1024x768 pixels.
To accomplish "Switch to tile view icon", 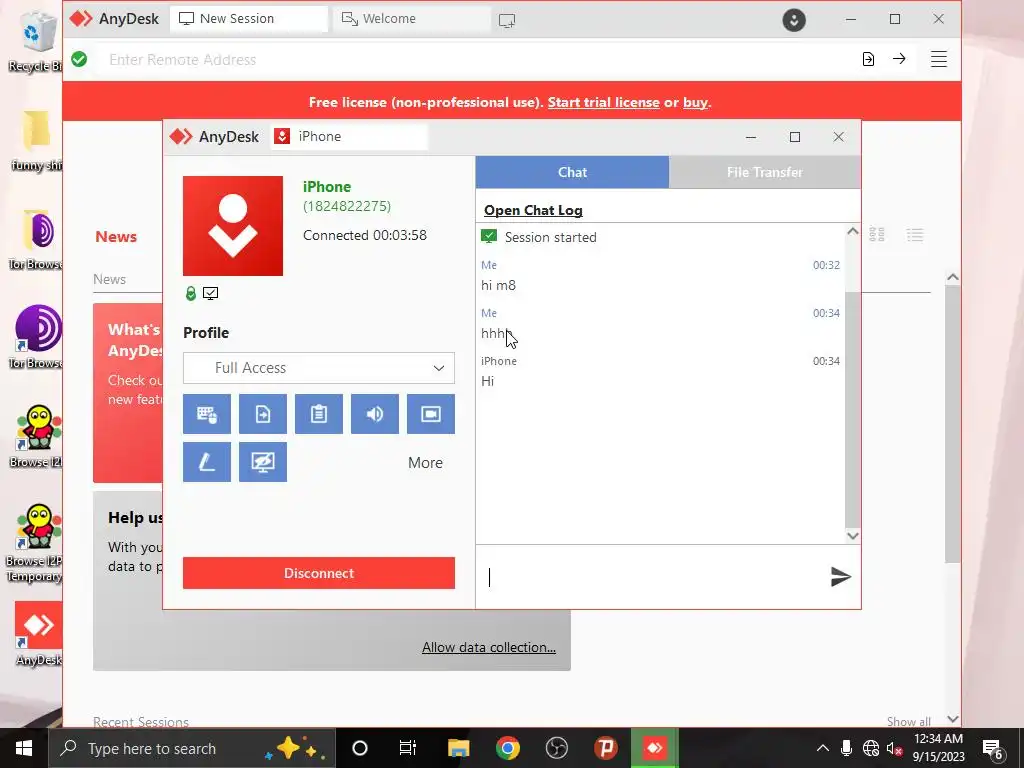I will (x=877, y=234).
